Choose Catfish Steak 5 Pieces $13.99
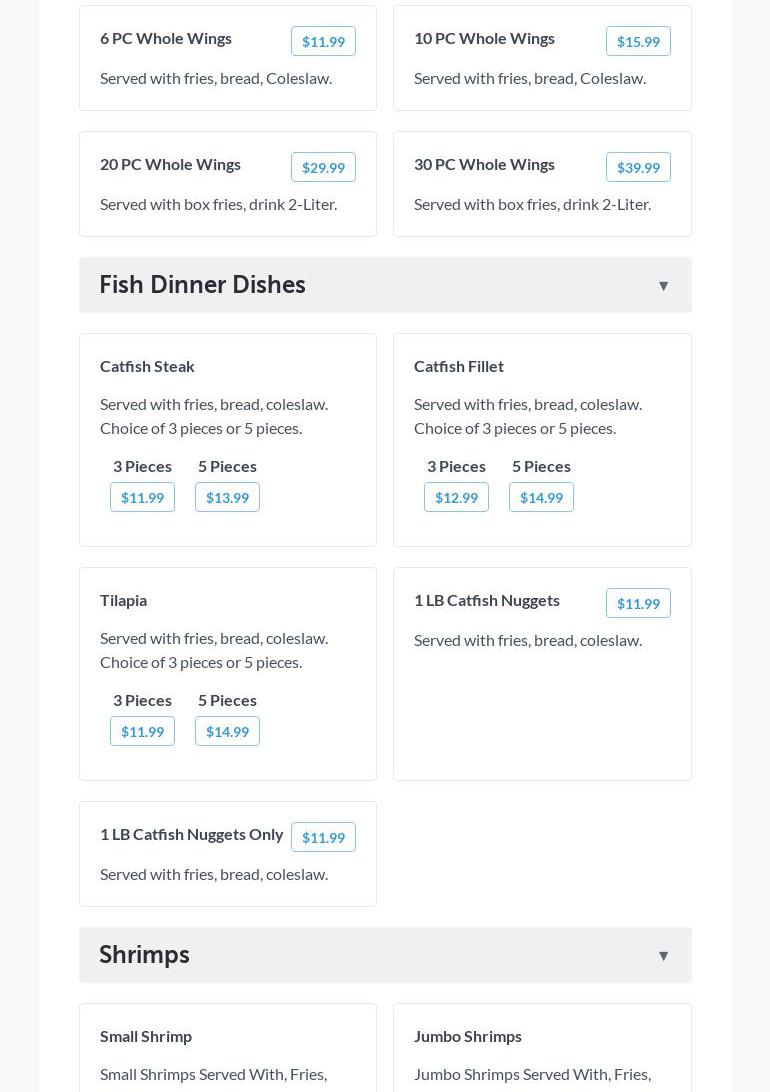The image size is (770, 1092). (x=227, y=497)
